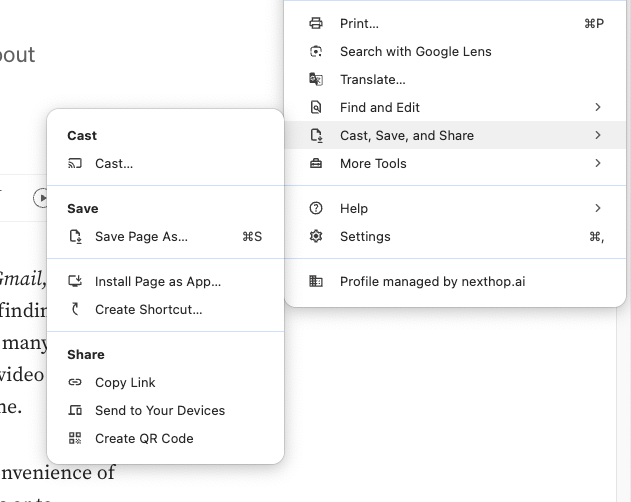Click the Google Lens search icon

tap(316, 51)
